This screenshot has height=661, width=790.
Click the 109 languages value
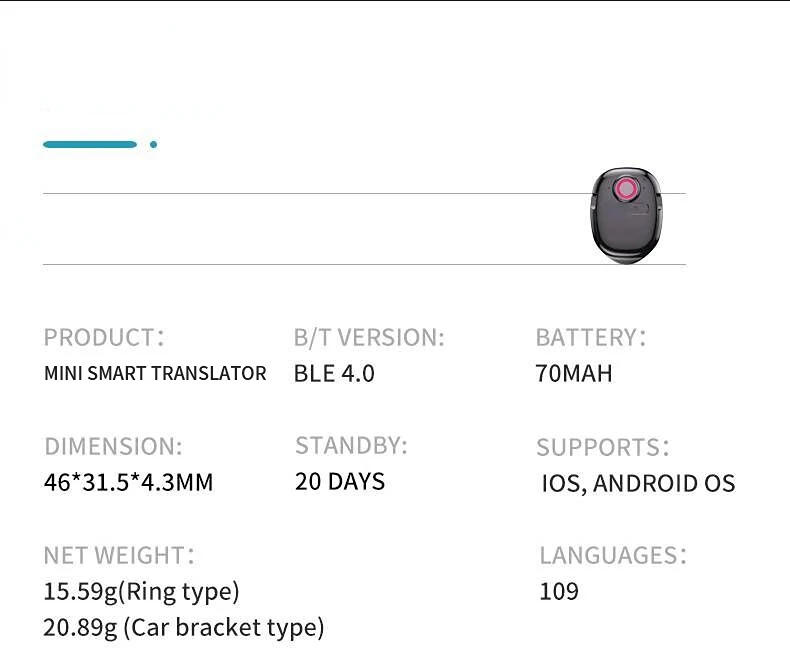pyautogui.click(x=559, y=591)
